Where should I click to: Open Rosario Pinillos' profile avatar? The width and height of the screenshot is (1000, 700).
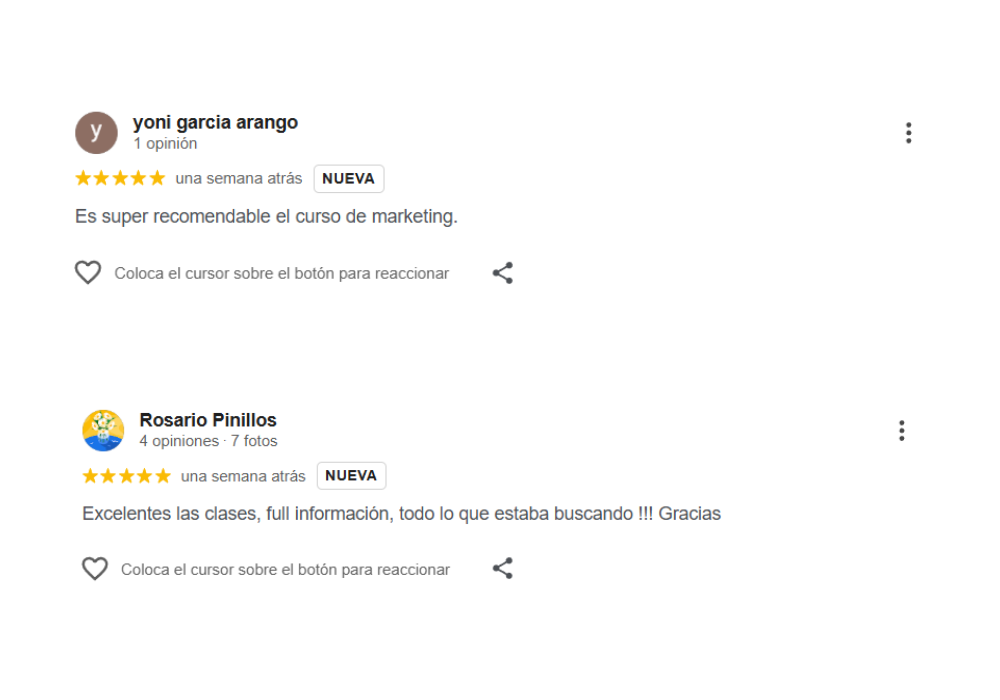click(x=103, y=430)
